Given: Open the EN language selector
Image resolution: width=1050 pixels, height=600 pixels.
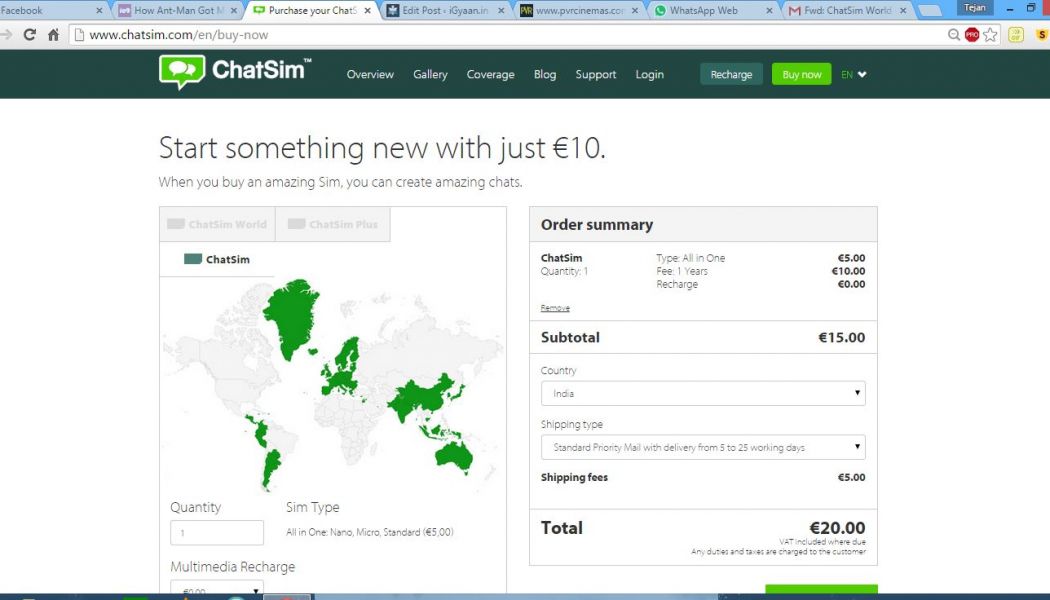Looking at the screenshot, I should tap(853, 74).
